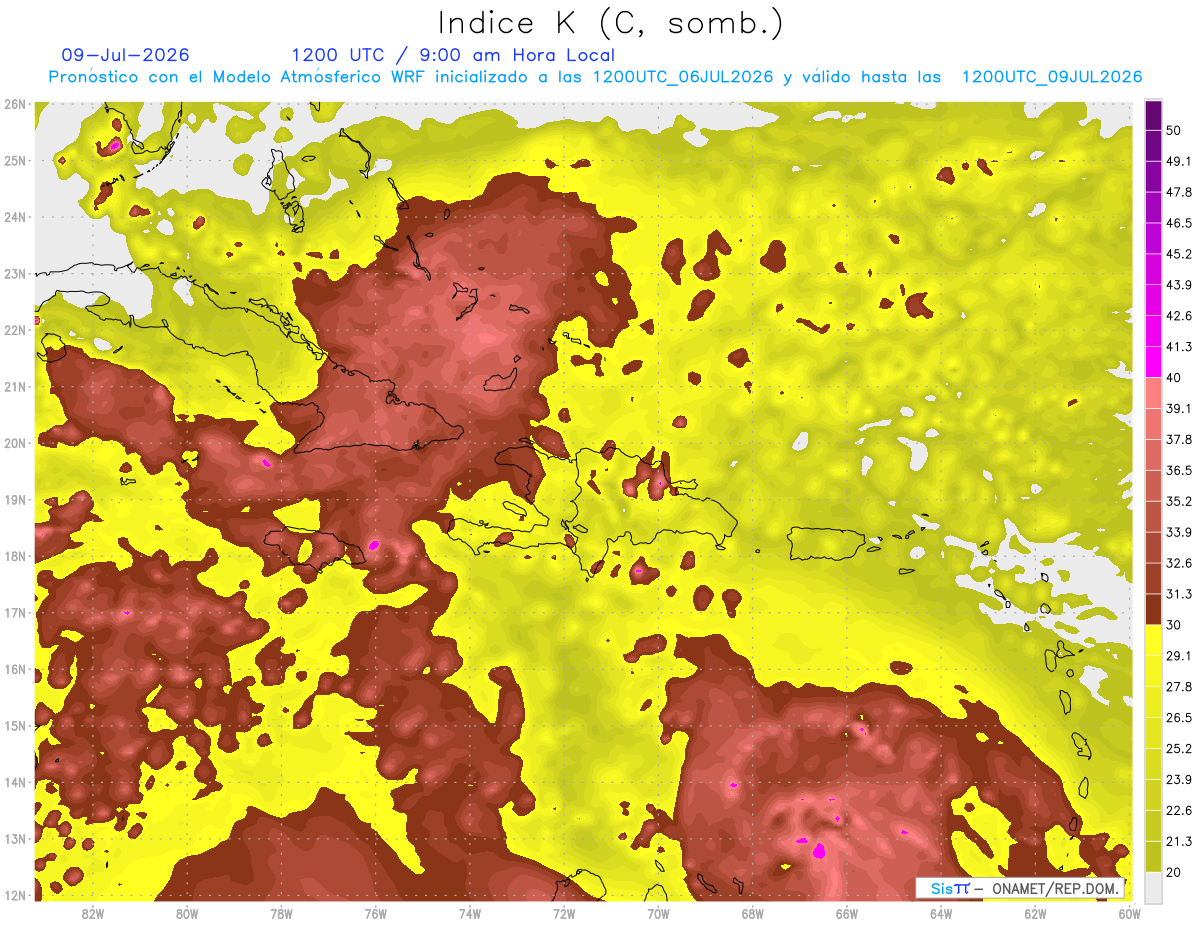Screen dimensions: 1200x927
Task: Click the "37.8" value on the color scale
Action: click(x=1179, y=439)
